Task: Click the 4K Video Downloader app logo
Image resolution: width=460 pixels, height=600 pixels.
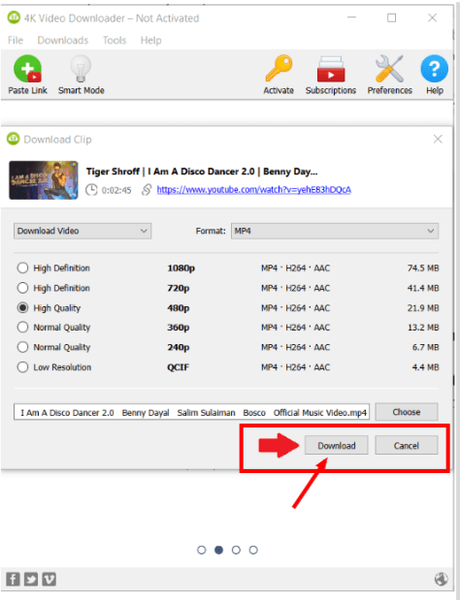Action: (x=14, y=18)
